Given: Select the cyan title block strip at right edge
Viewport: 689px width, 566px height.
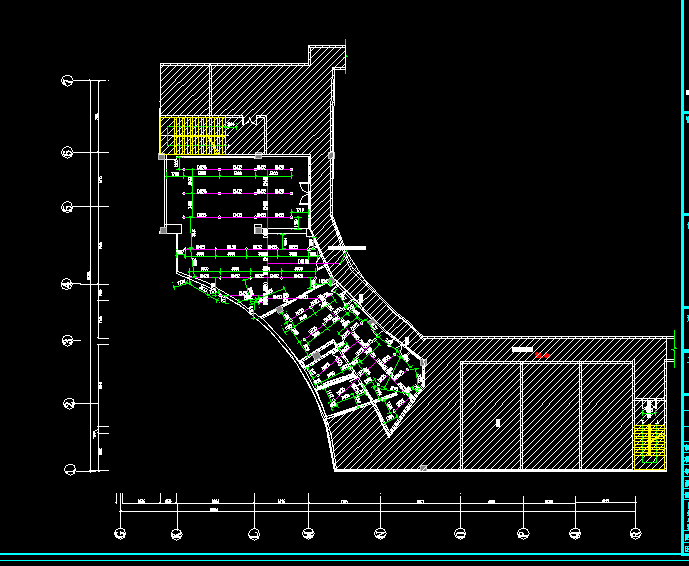Looking at the screenshot, I should pyautogui.click(x=685, y=280).
